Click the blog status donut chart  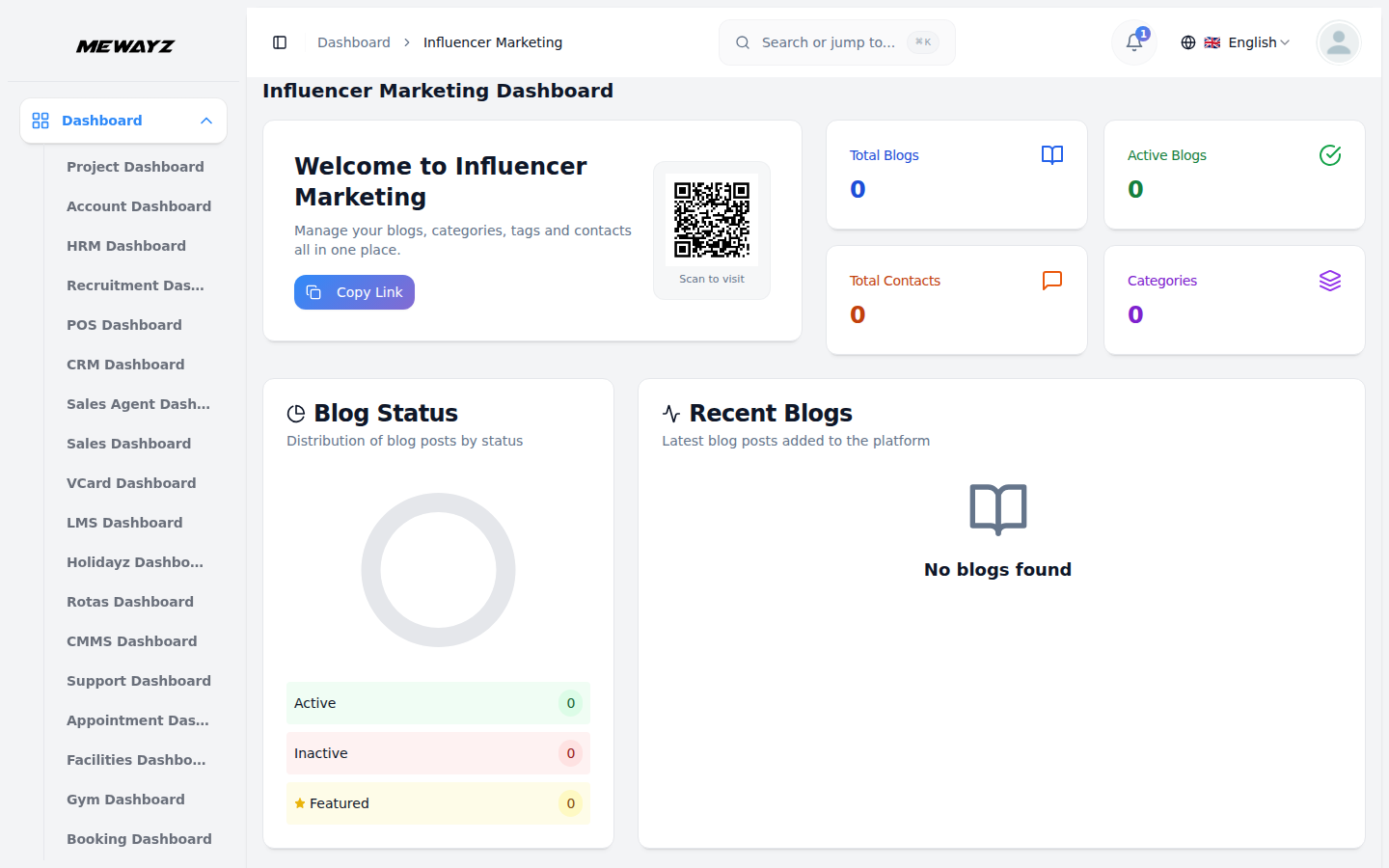438,570
